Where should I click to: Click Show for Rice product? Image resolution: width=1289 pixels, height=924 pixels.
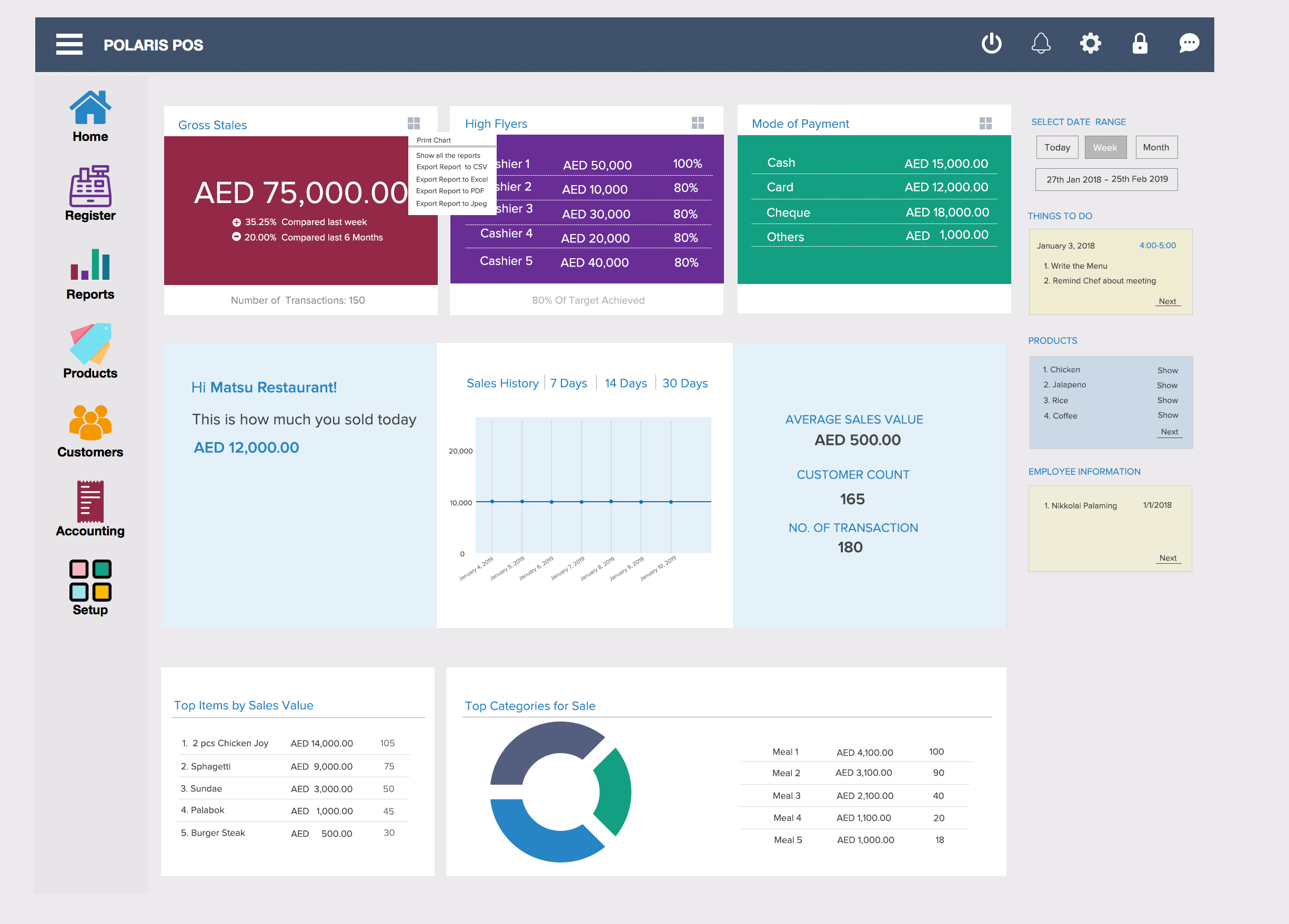pos(1167,401)
